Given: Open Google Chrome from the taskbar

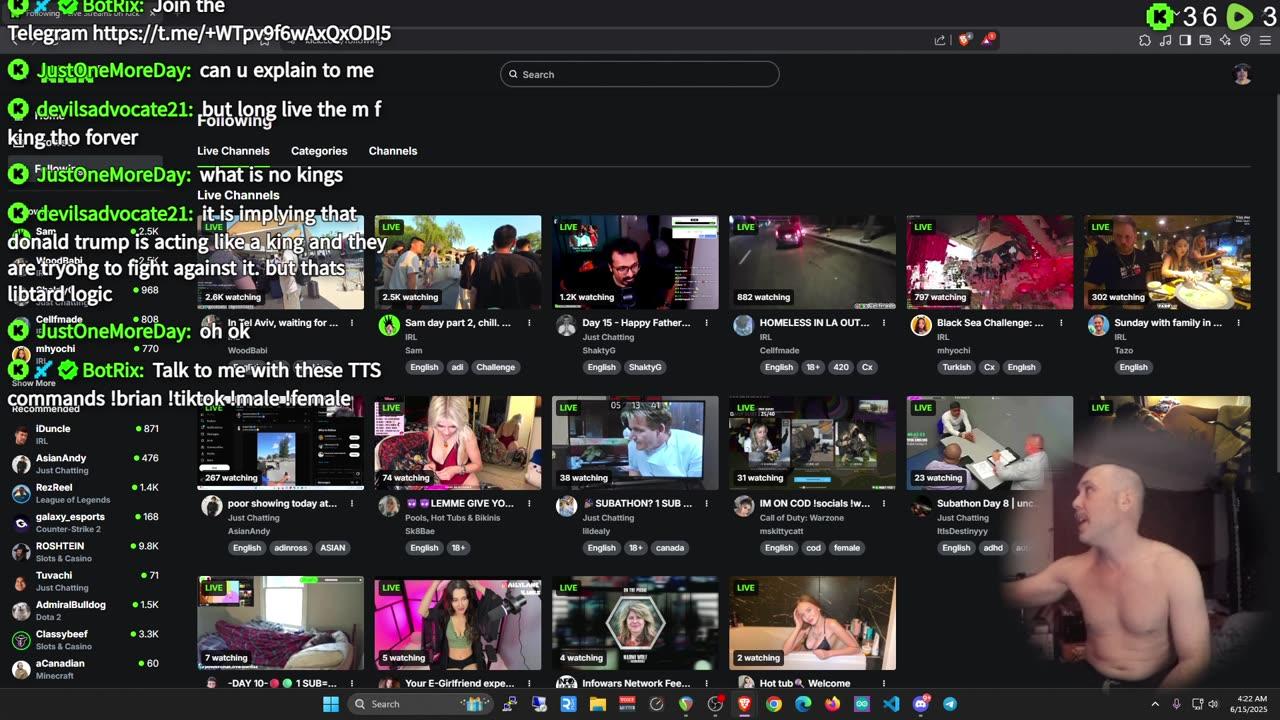Looking at the screenshot, I should point(774,704).
